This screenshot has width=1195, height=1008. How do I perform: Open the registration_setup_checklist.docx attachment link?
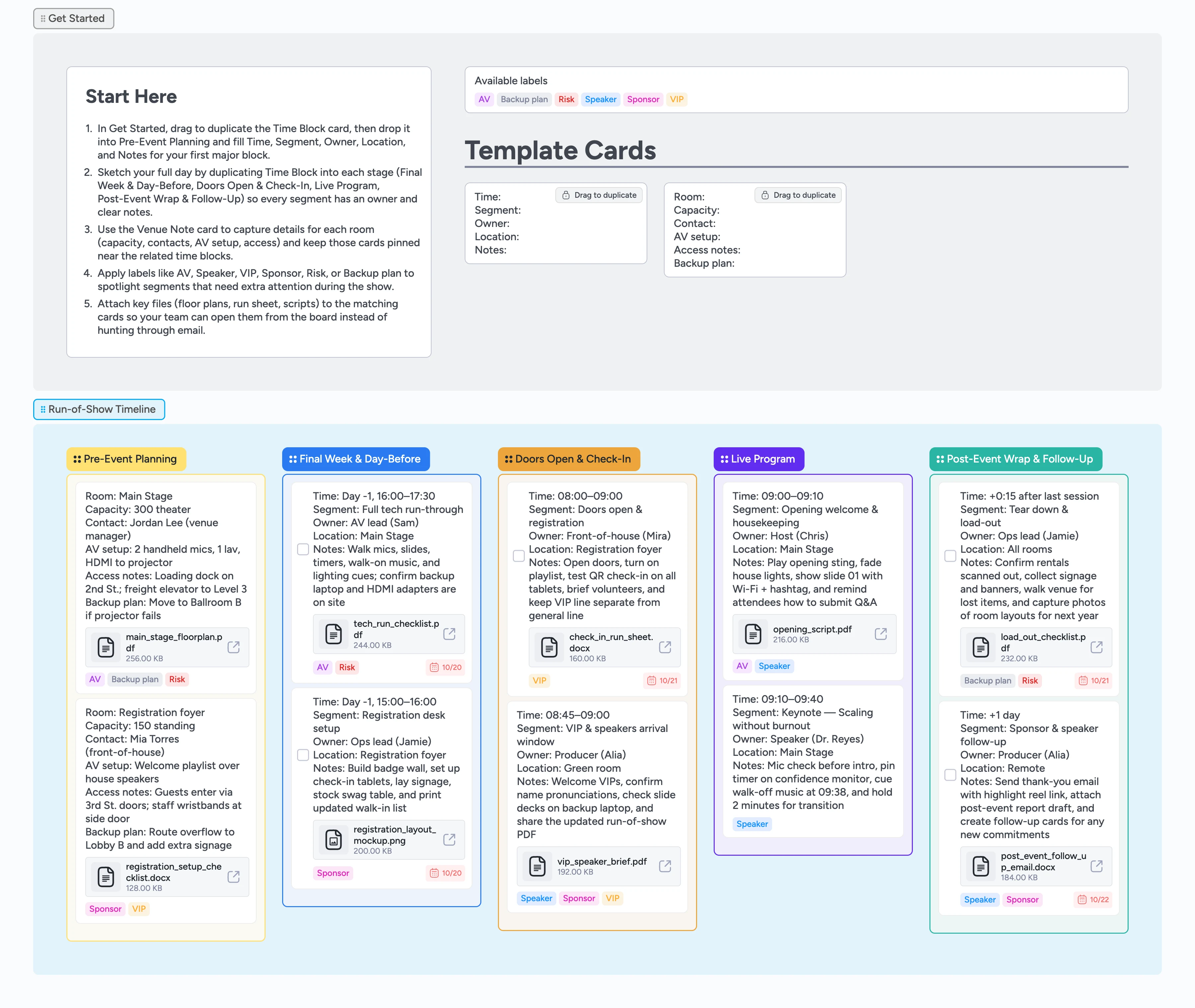(x=234, y=877)
